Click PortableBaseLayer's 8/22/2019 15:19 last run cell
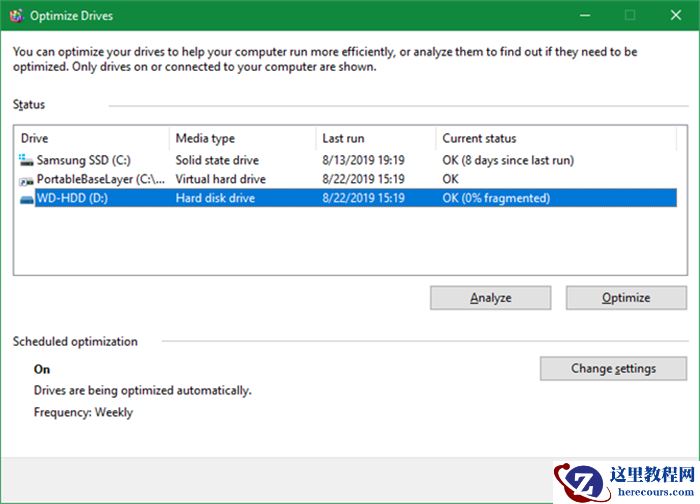The image size is (700, 504). [x=363, y=179]
